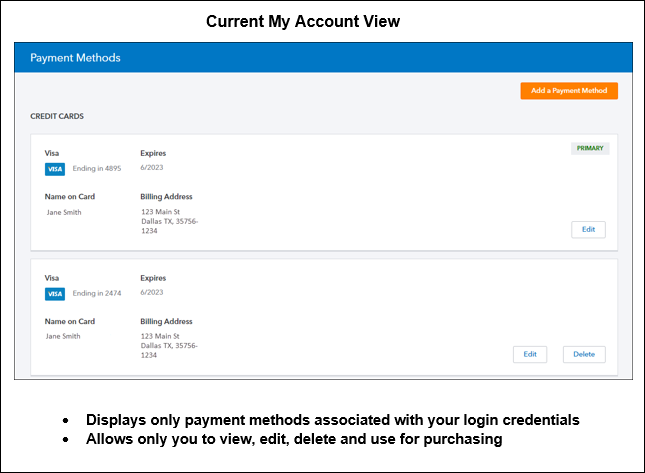Image resolution: width=645 pixels, height=473 pixels.
Task: Click the 'Current My Account View' title
Action: pyautogui.click(x=303, y=21)
